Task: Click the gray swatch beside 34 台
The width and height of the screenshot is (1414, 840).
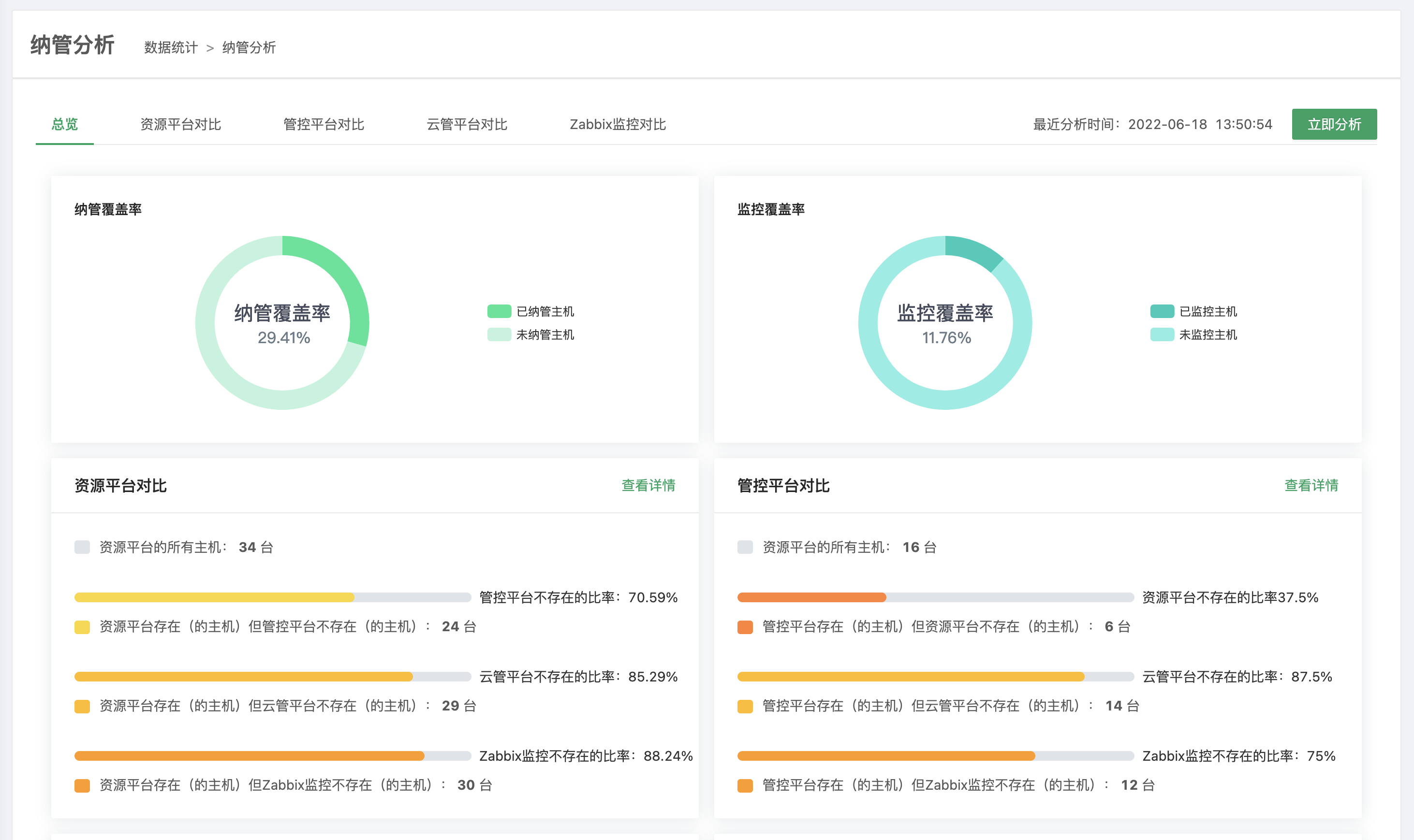Action: [x=82, y=548]
